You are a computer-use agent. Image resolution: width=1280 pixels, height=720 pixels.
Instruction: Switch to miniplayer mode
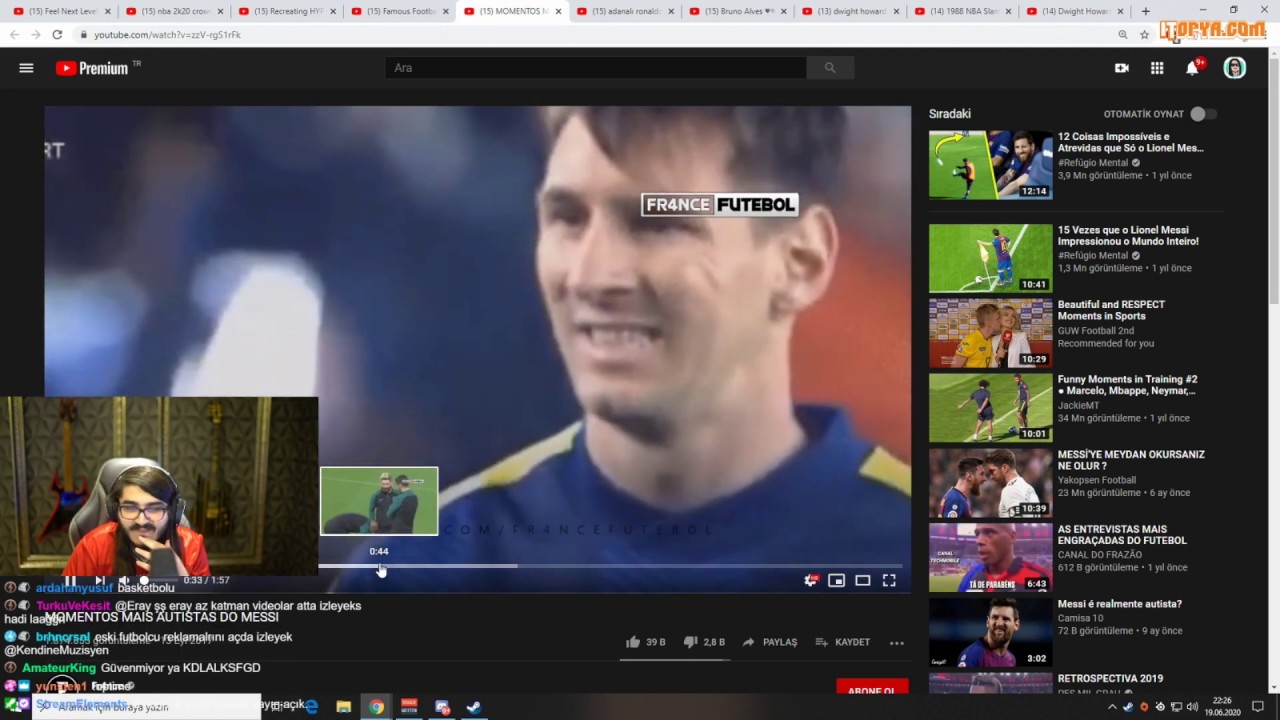coord(836,580)
